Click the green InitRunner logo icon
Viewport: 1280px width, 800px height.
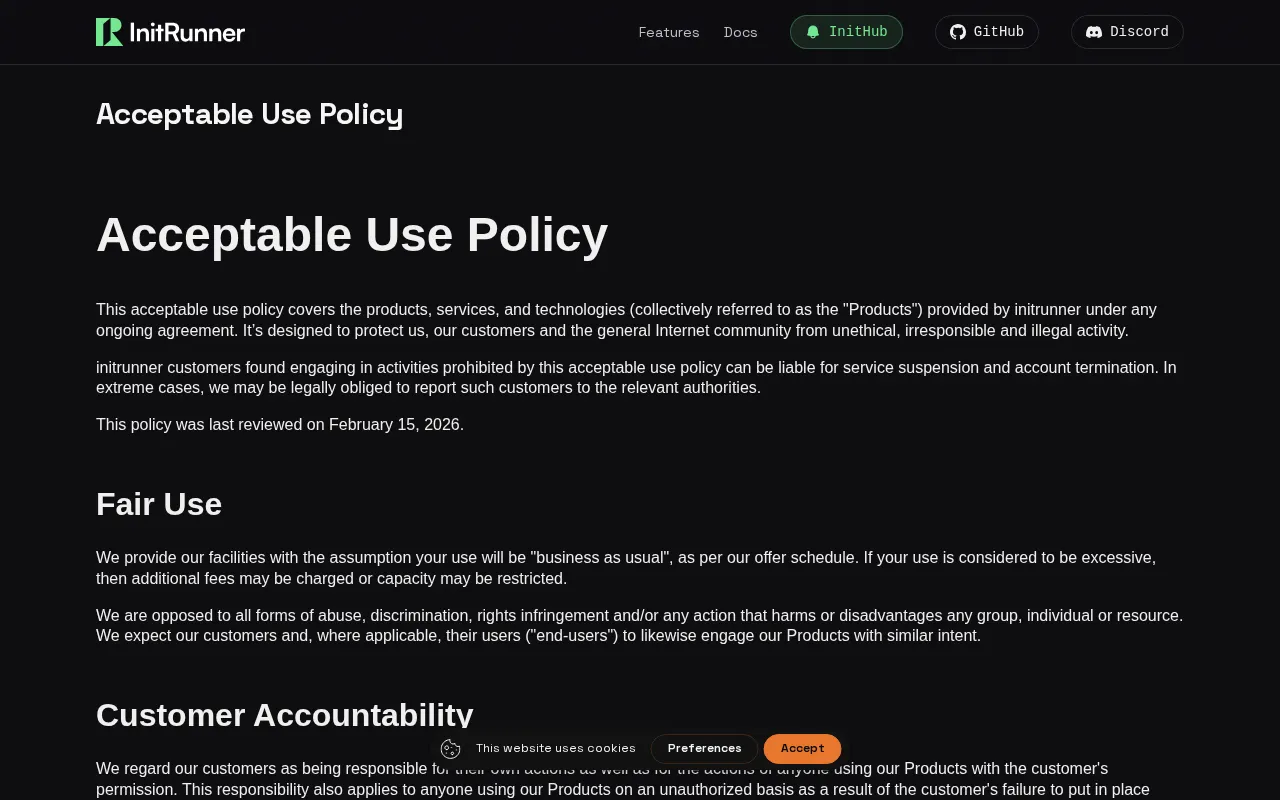click(109, 32)
